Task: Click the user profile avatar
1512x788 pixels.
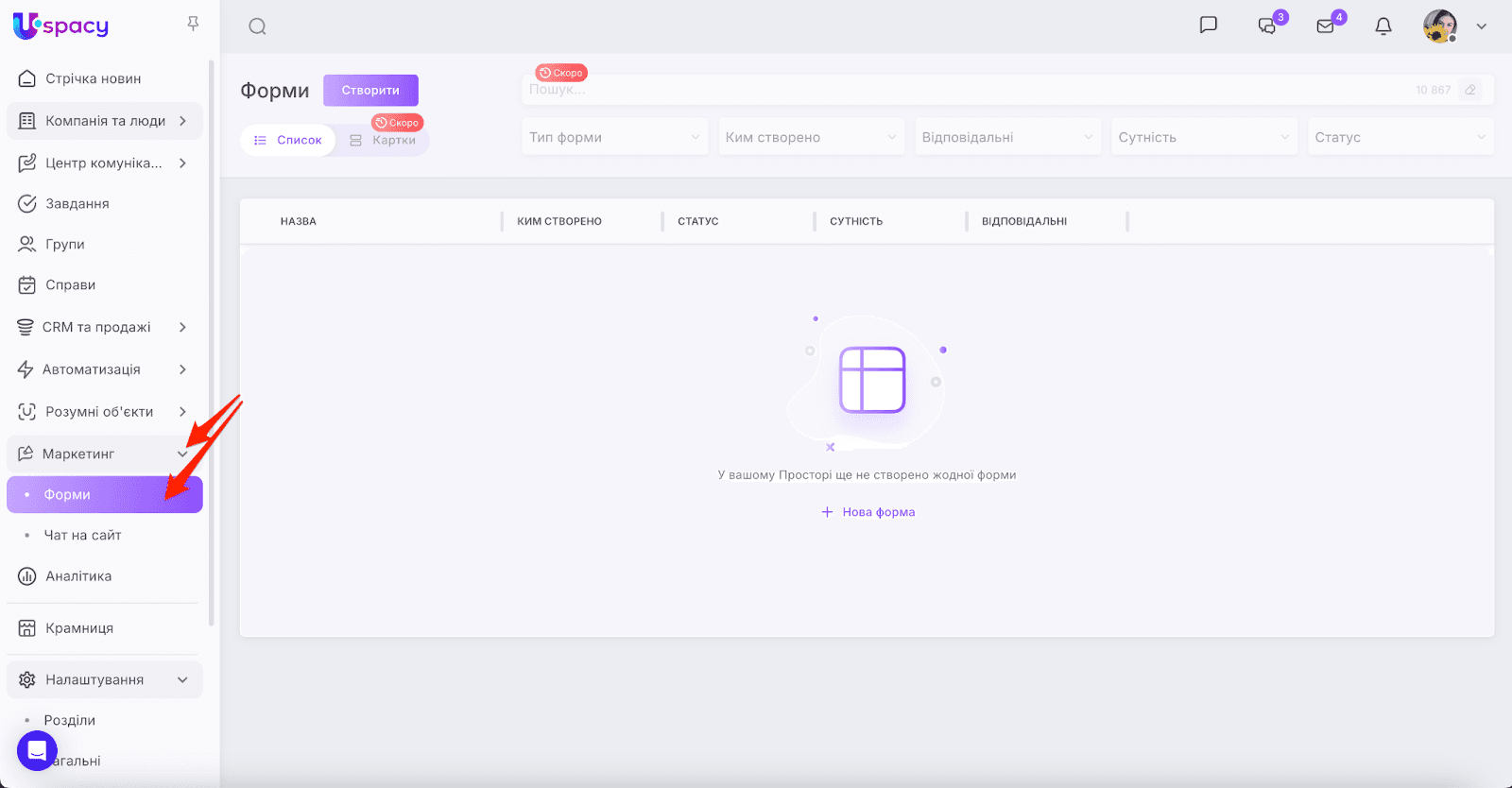Action: pos(1440,26)
